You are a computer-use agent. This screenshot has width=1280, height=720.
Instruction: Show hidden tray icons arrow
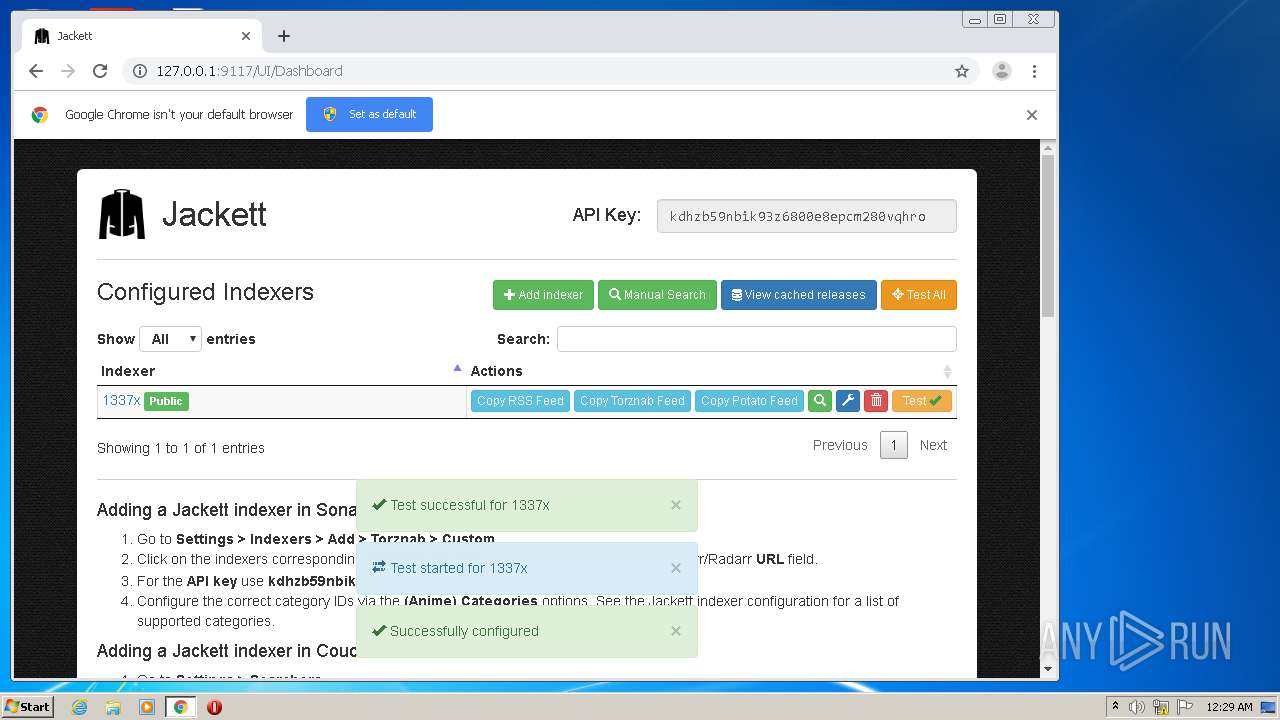click(1115, 707)
